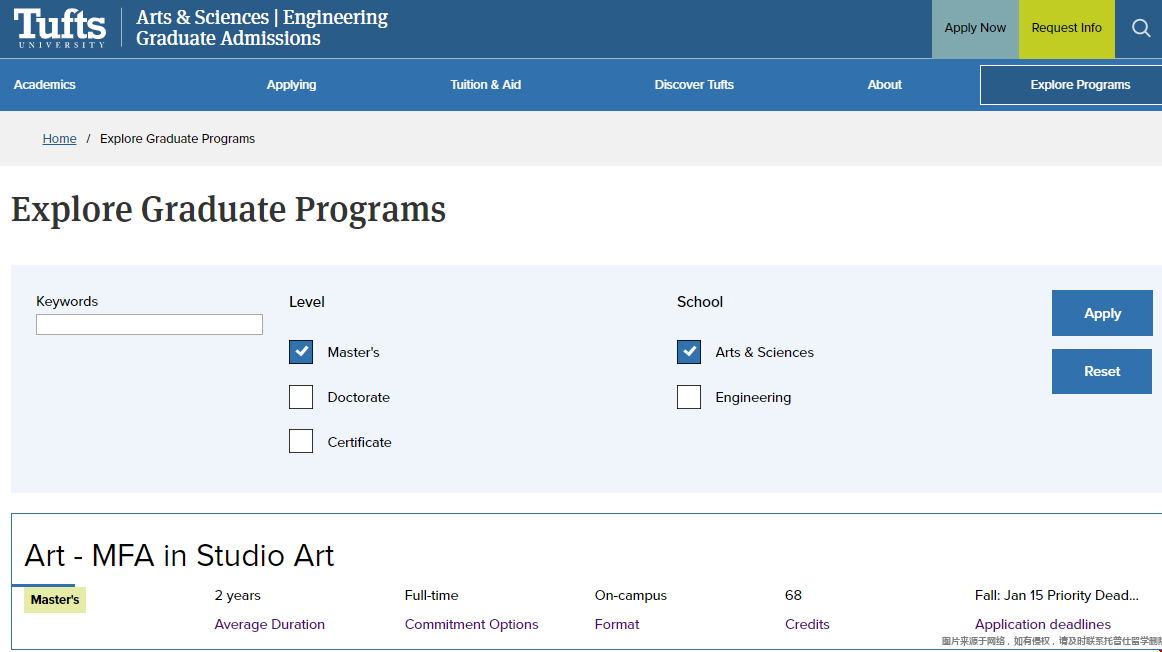Reset the program filters
Image resolution: width=1162 pixels, height=652 pixels.
(x=1102, y=371)
